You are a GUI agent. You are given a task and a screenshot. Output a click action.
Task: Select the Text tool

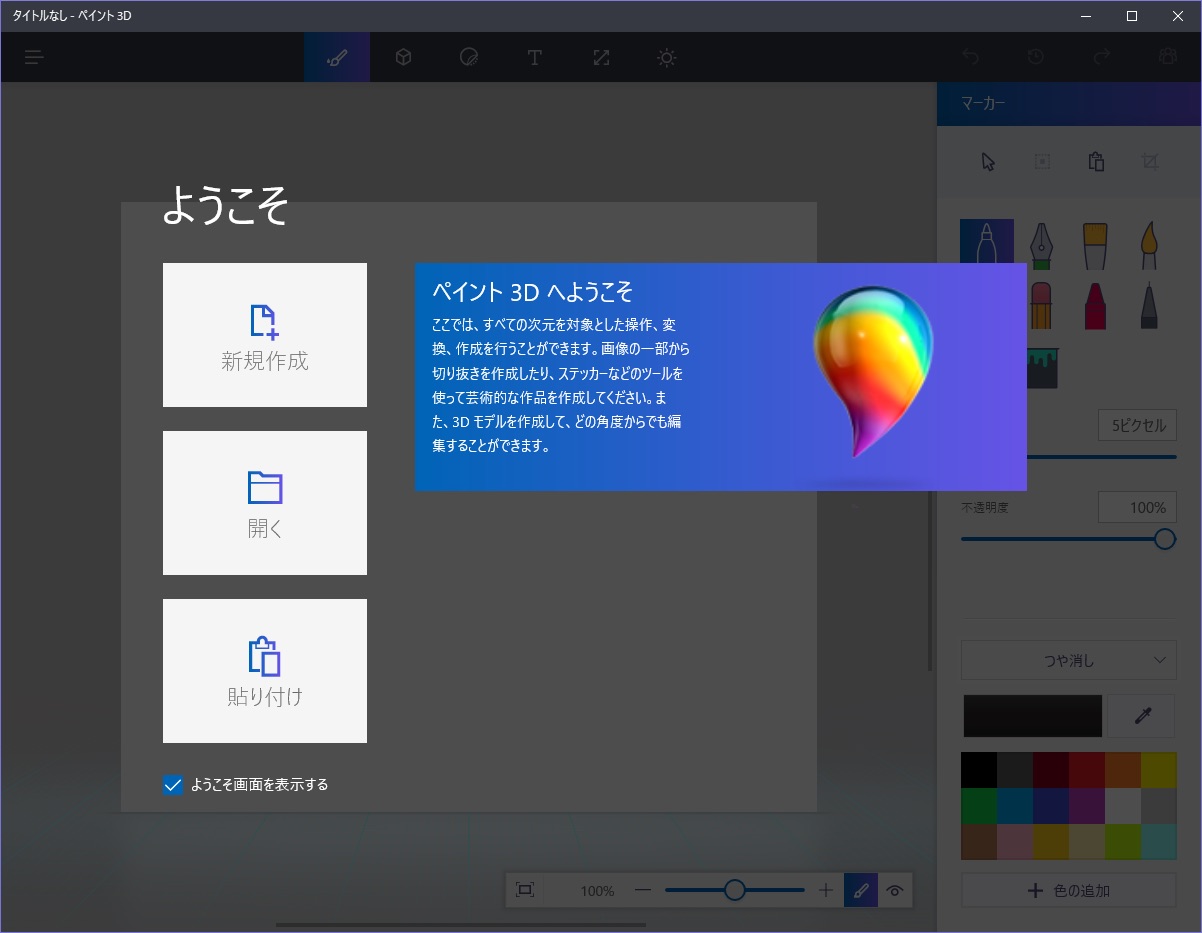(535, 57)
